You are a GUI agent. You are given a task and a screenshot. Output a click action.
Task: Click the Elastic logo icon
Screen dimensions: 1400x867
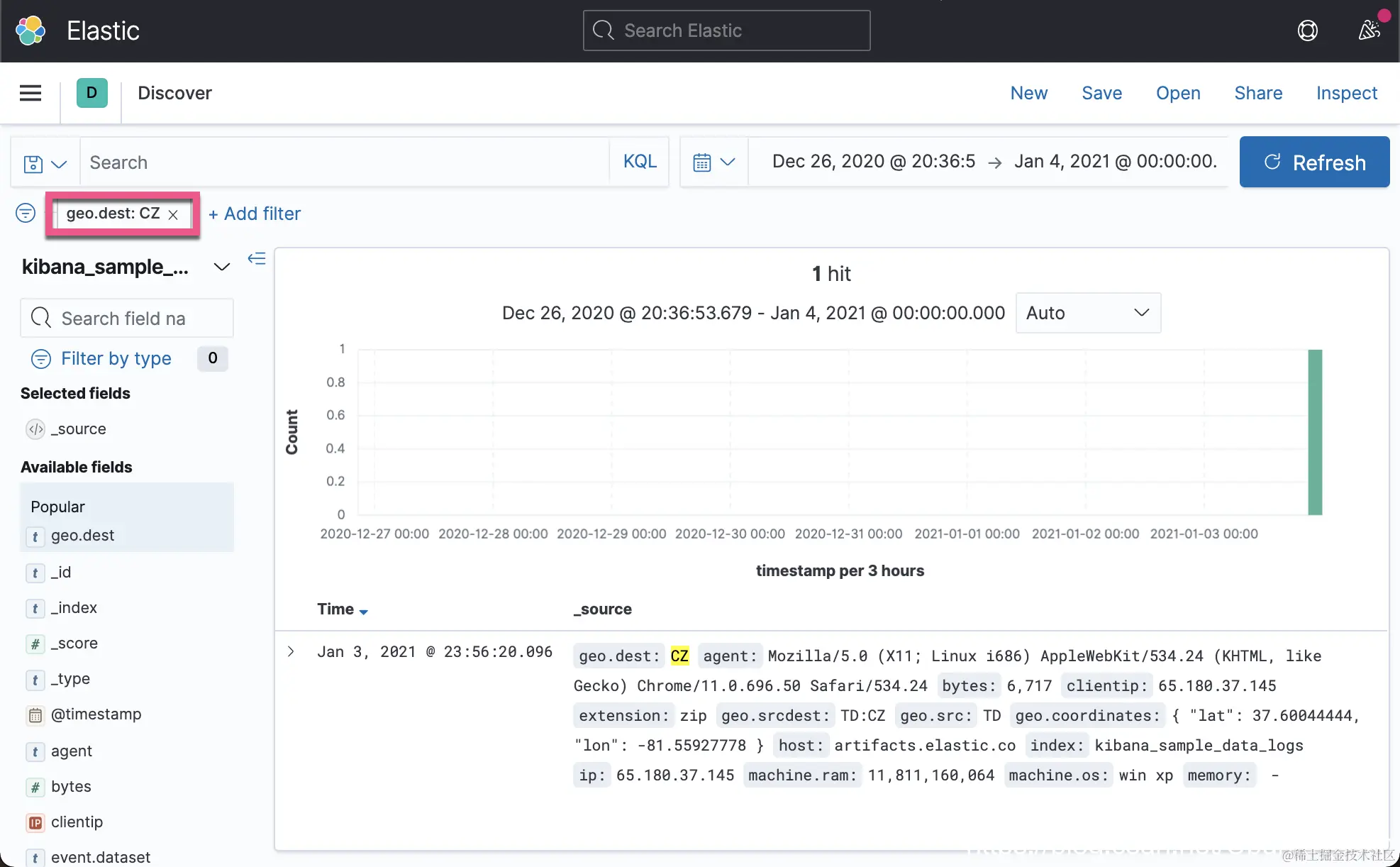30,31
